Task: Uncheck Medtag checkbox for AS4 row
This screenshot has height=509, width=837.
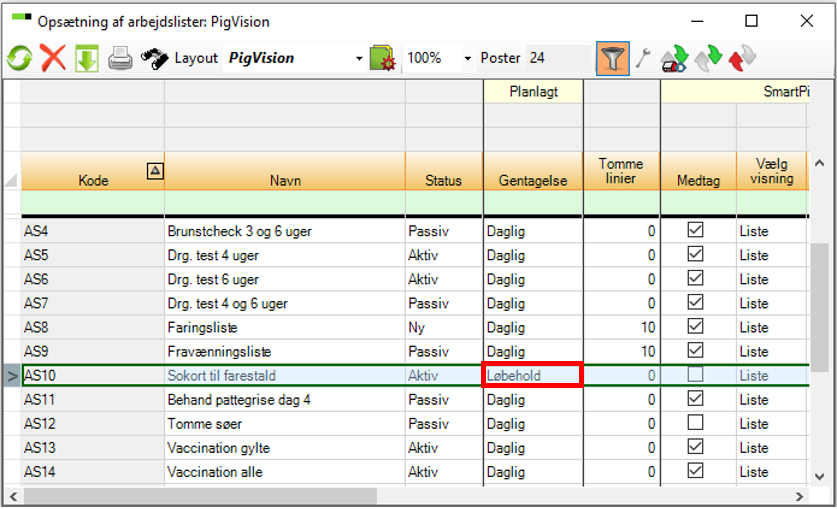Action: tap(695, 230)
